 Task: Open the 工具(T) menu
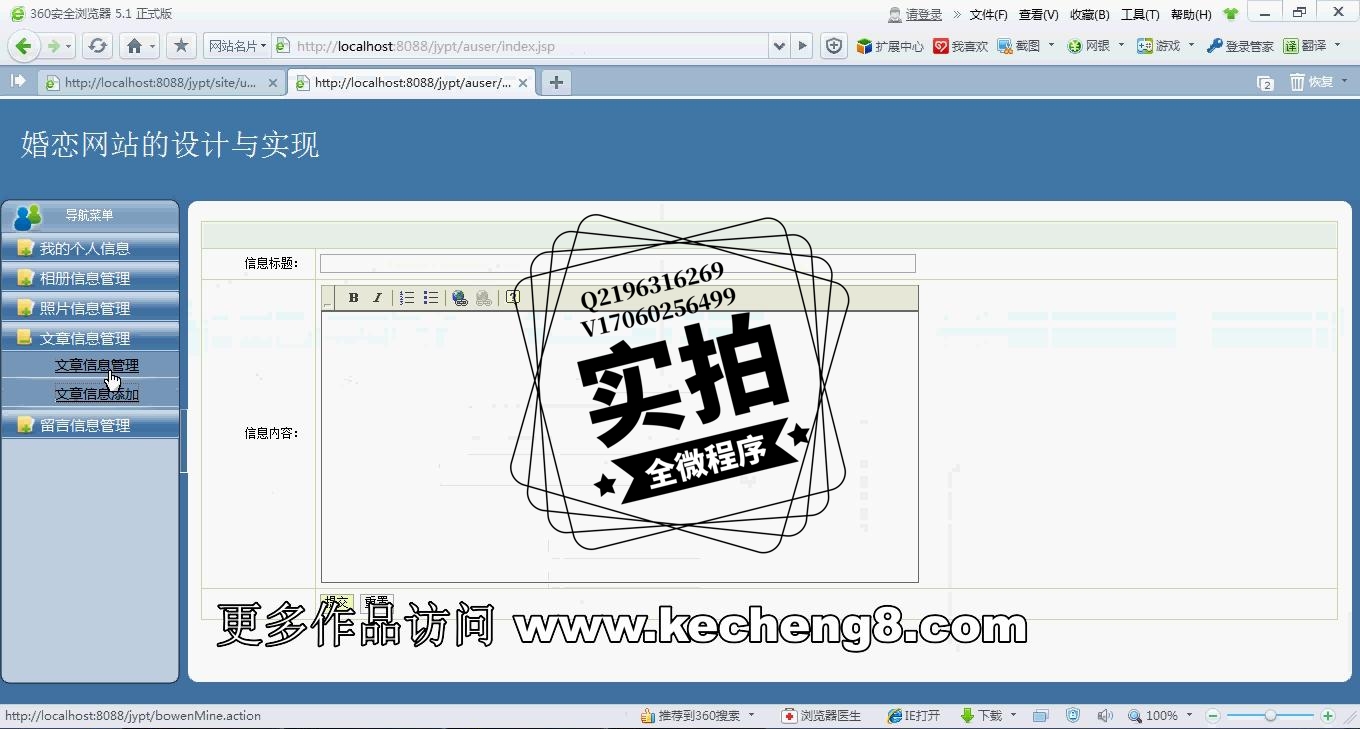1140,14
